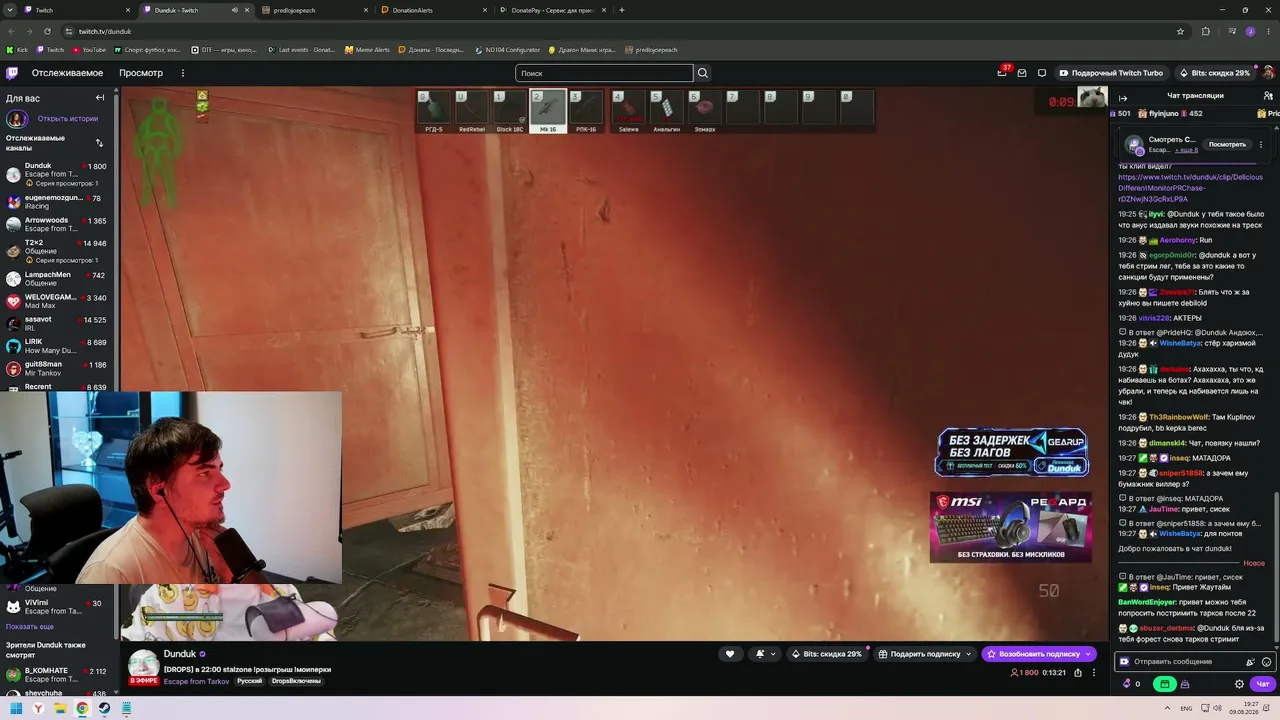Viewport: 1280px width, 720px height.
Task: Click the "Посмотреть" drops button
Action: pyautogui.click(x=1227, y=144)
